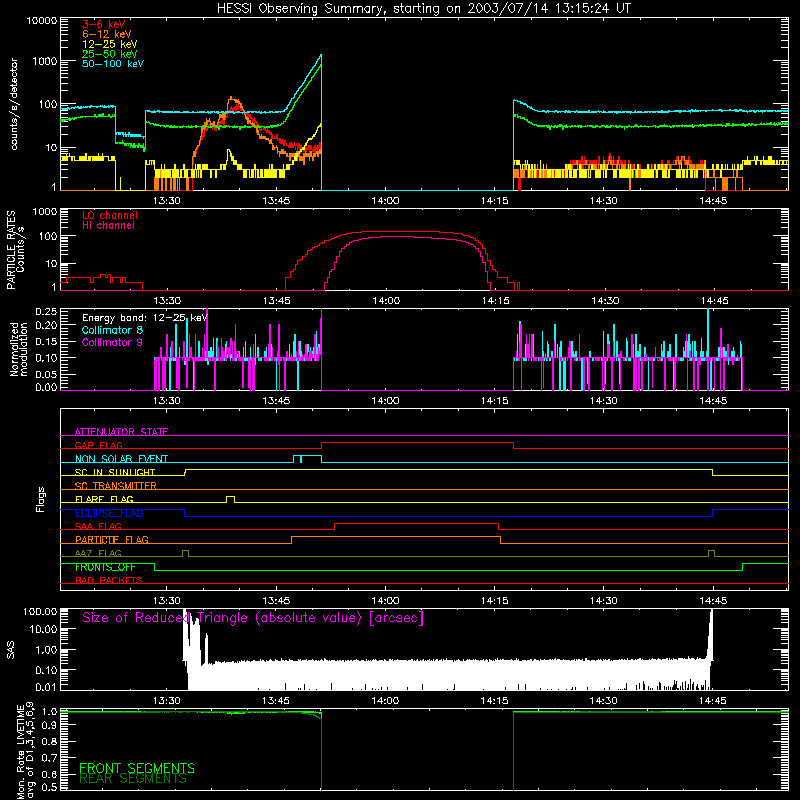Select the LO channel legend label
Screen dimensions: 800x800
click(110, 215)
